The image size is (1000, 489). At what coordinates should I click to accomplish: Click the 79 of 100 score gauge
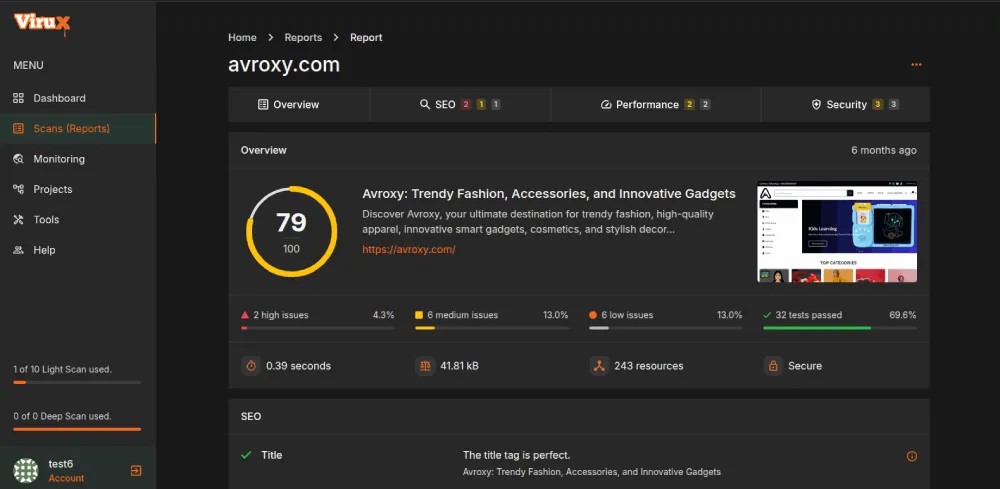291,232
